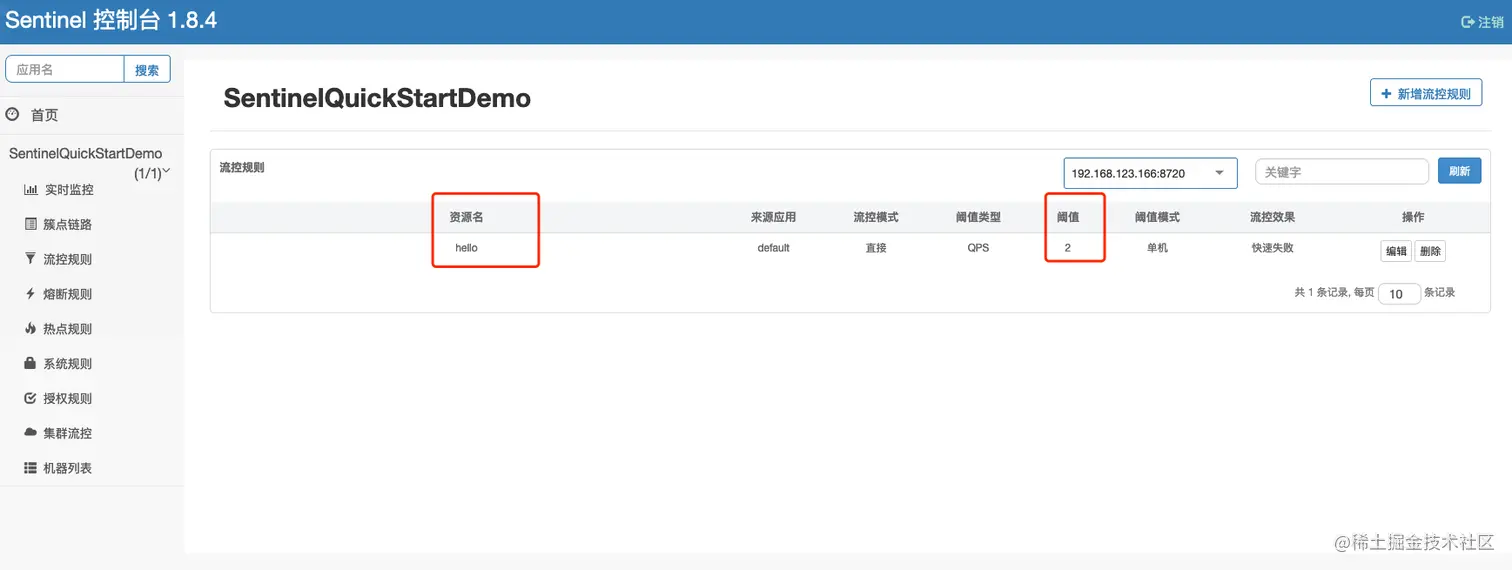
Task: Click the flame icon for 热点规则
Action: point(30,328)
